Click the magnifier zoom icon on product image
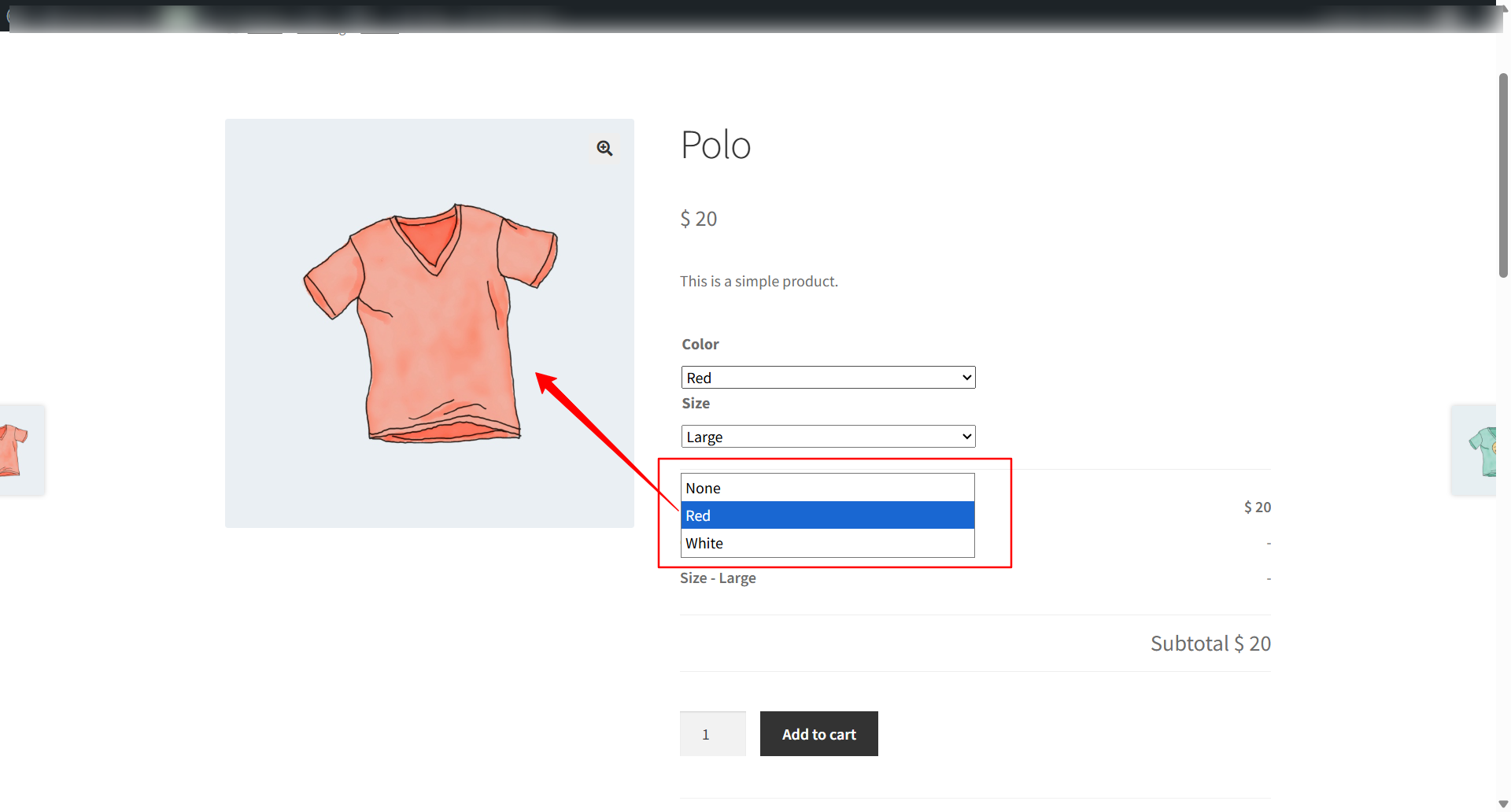 click(x=604, y=148)
